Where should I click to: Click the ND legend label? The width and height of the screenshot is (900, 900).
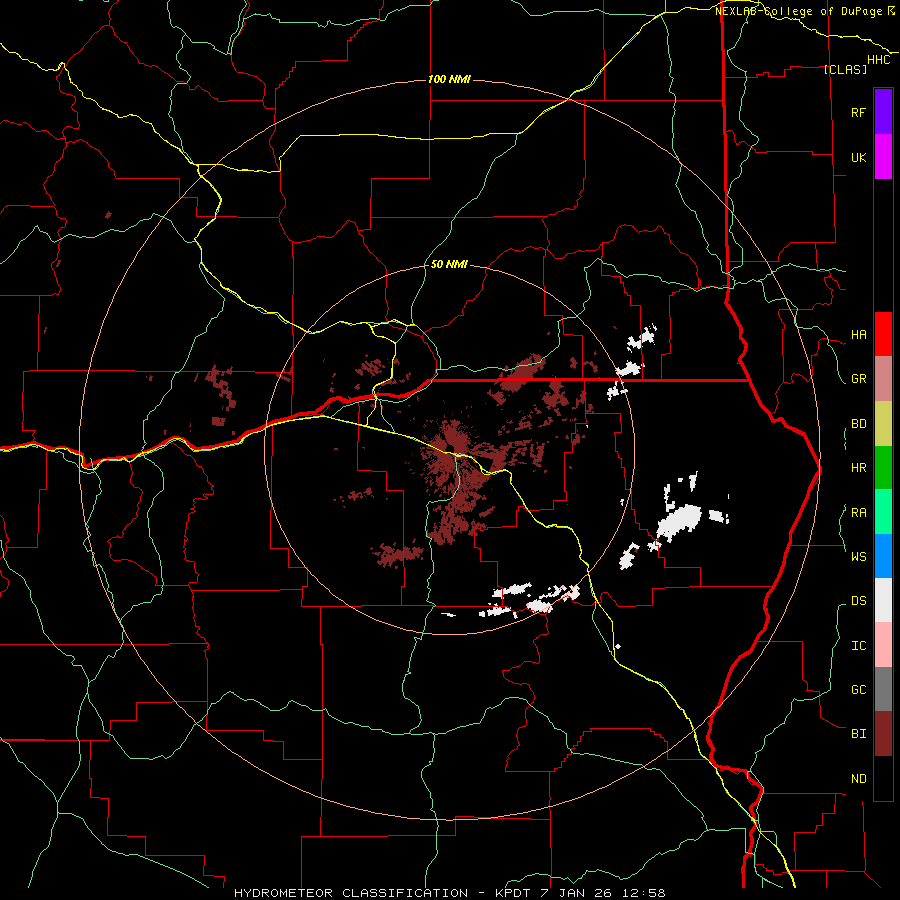coord(858,779)
